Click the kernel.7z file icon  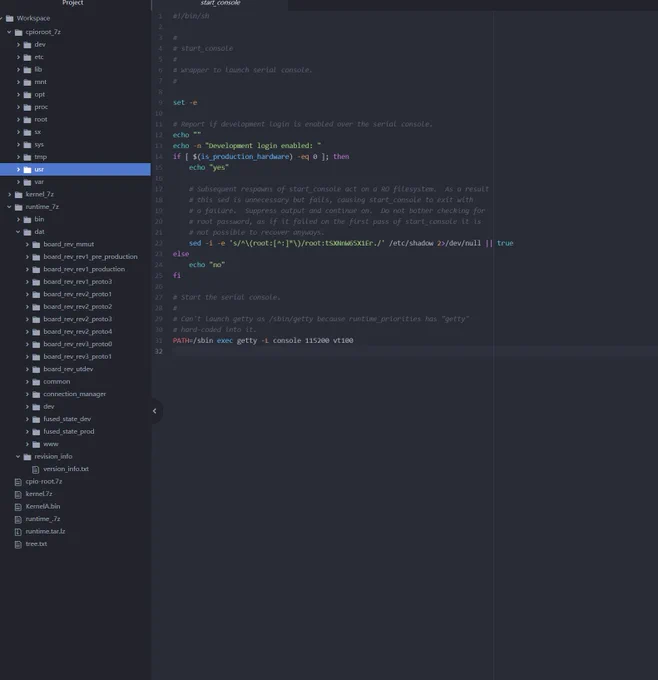click(x=18, y=494)
